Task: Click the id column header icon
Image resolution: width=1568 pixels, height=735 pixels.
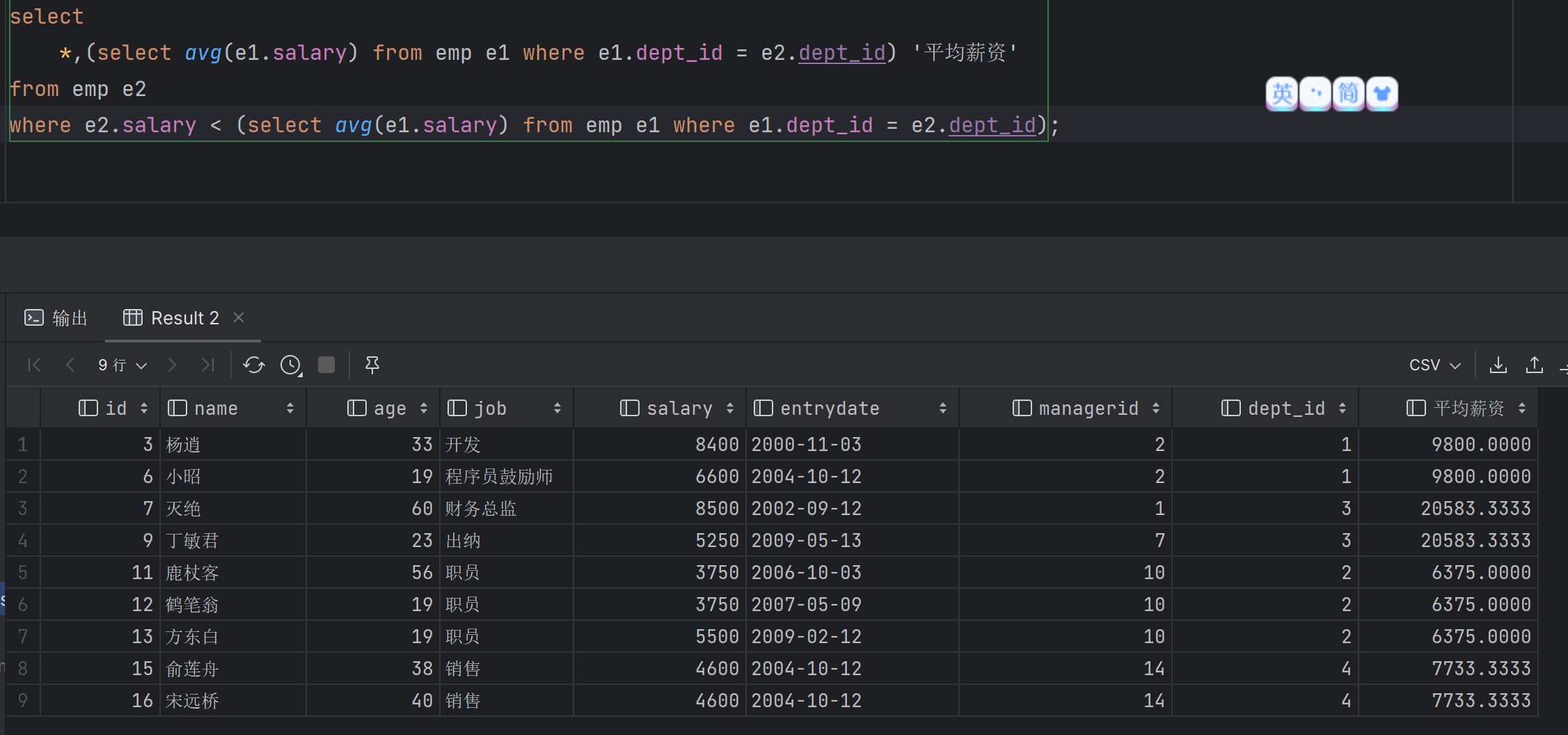Action: (88, 408)
